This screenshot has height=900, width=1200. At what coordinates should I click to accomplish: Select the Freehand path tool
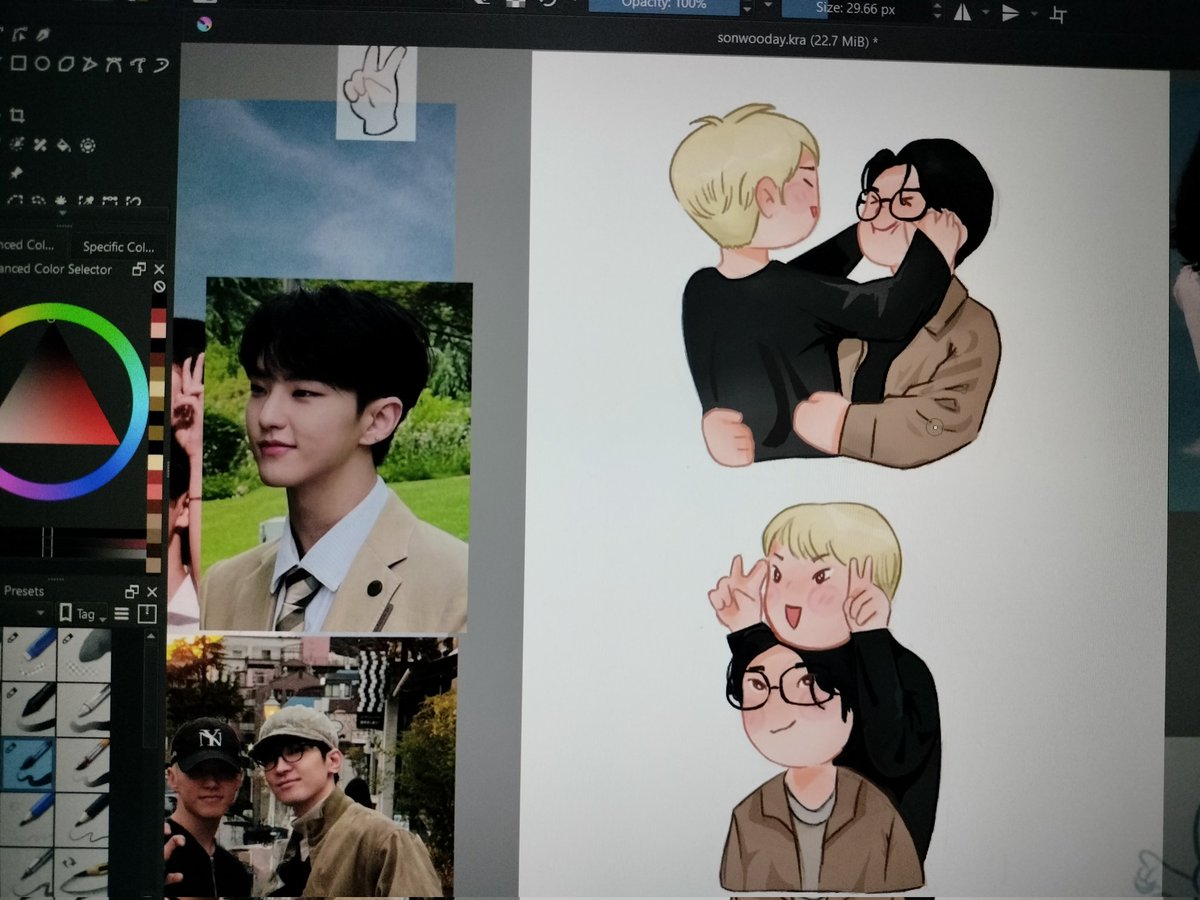(138, 64)
